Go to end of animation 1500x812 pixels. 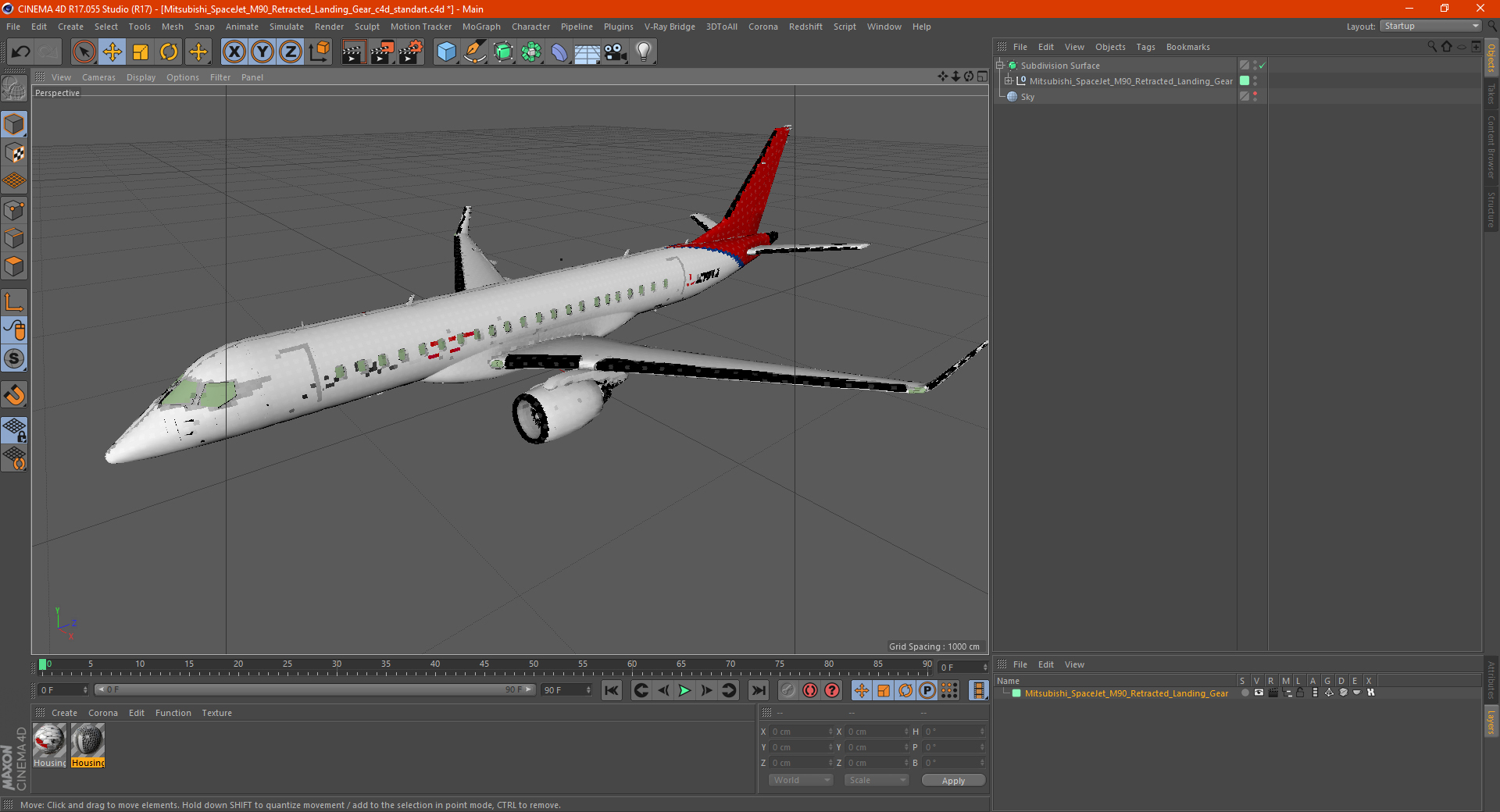point(758,690)
